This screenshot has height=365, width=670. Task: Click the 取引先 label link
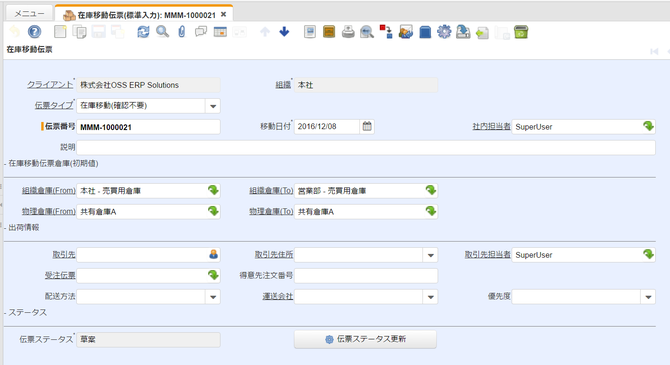click(x=64, y=255)
